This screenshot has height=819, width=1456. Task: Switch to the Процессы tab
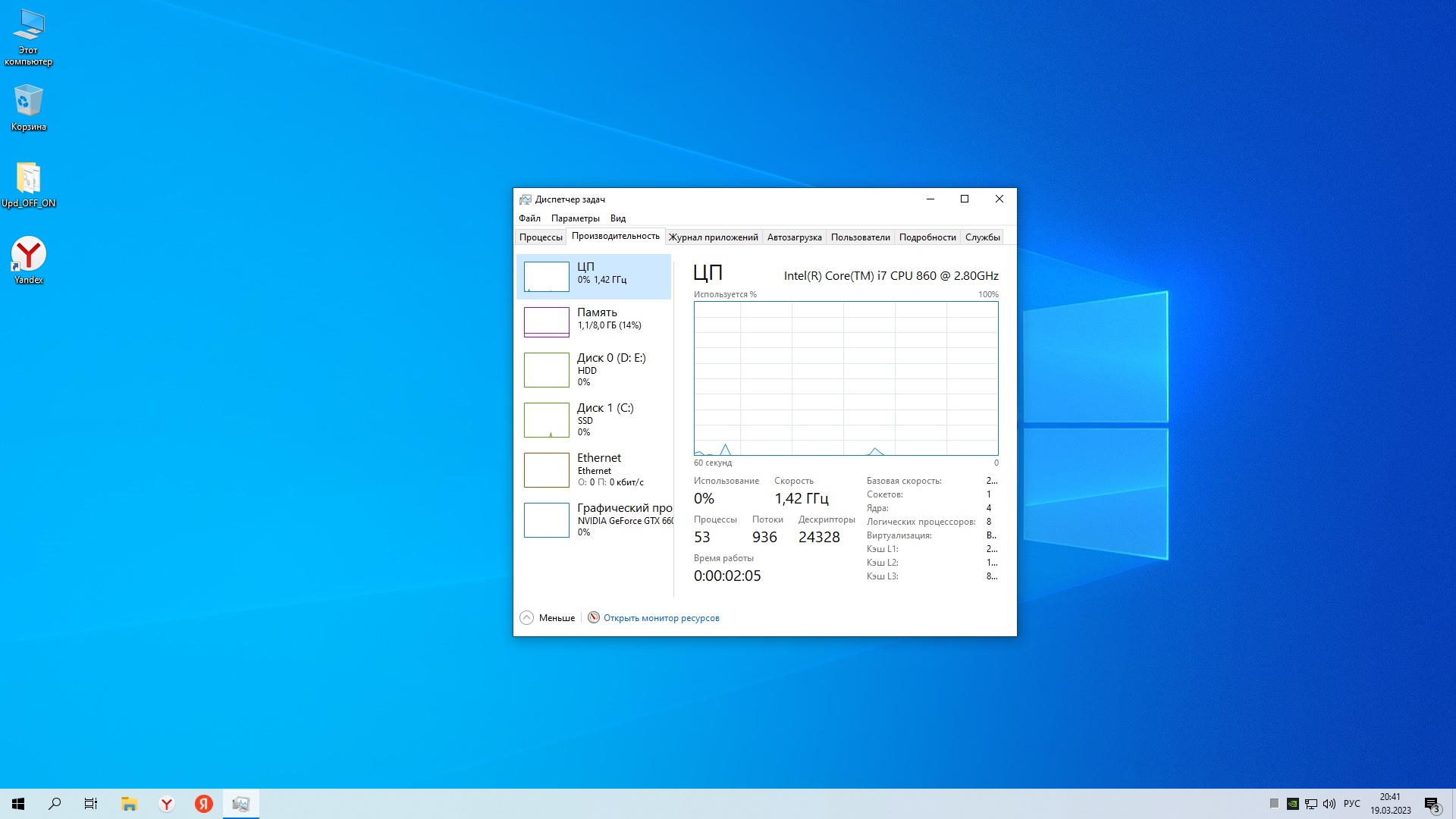pos(541,237)
